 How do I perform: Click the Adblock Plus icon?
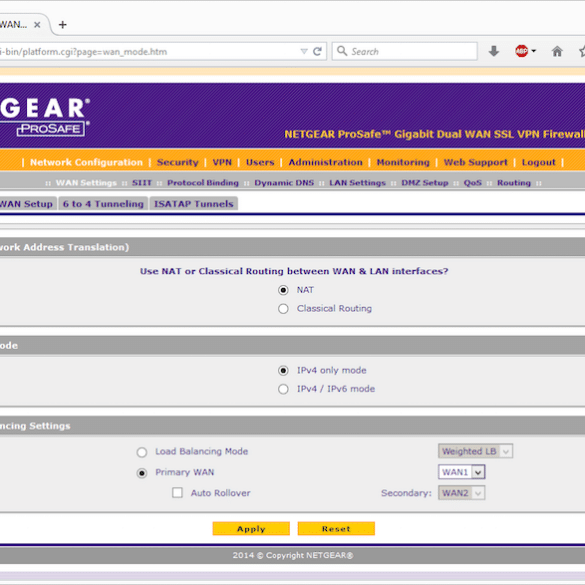tap(521, 51)
